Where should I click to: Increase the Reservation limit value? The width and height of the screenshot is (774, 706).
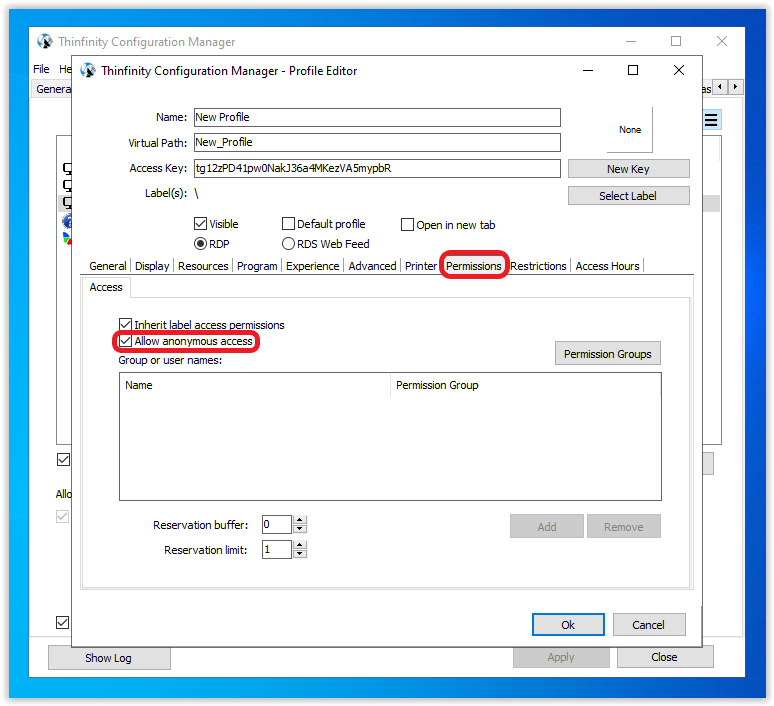300,545
